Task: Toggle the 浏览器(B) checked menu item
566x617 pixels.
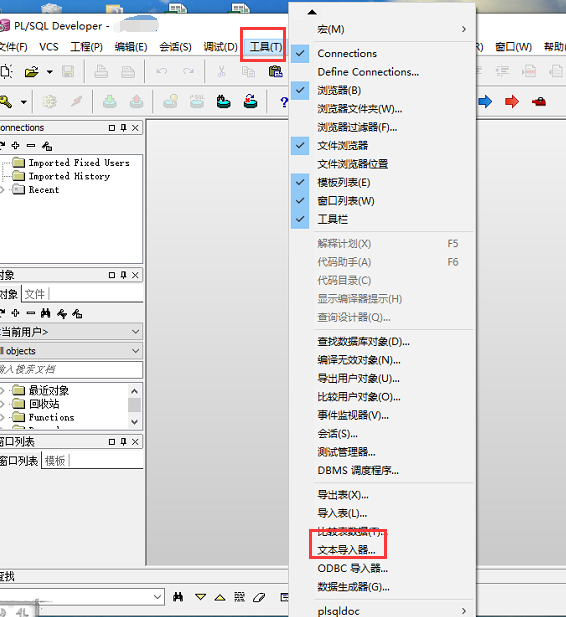Action: point(383,91)
